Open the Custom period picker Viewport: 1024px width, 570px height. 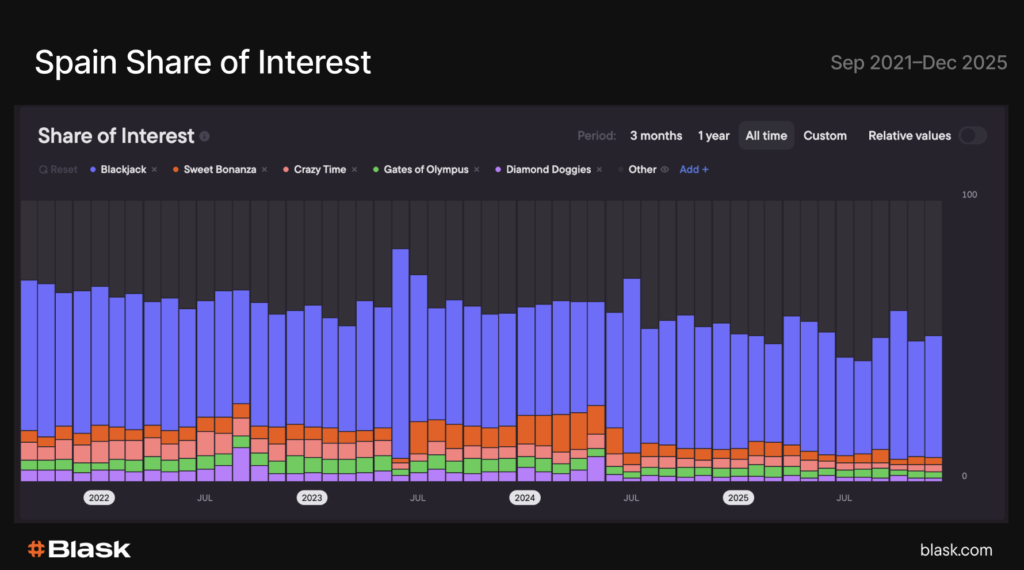point(825,136)
